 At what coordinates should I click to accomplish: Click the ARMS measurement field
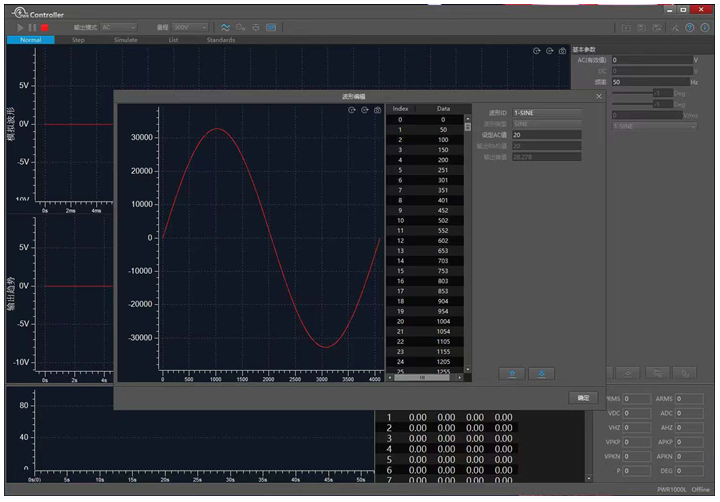tap(689, 399)
